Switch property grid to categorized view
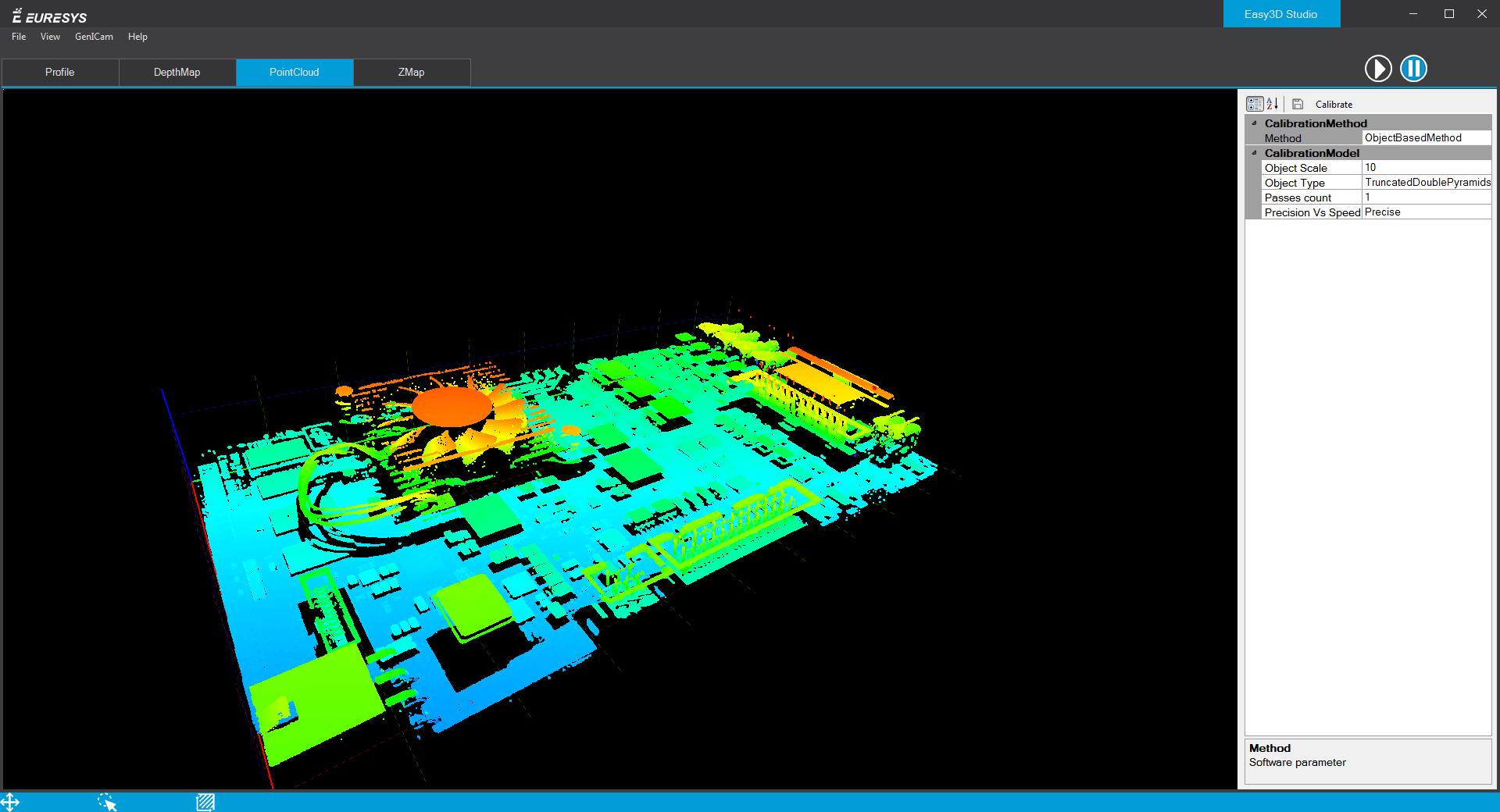Screen dimensions: 1500x812 coord(1255,103)
